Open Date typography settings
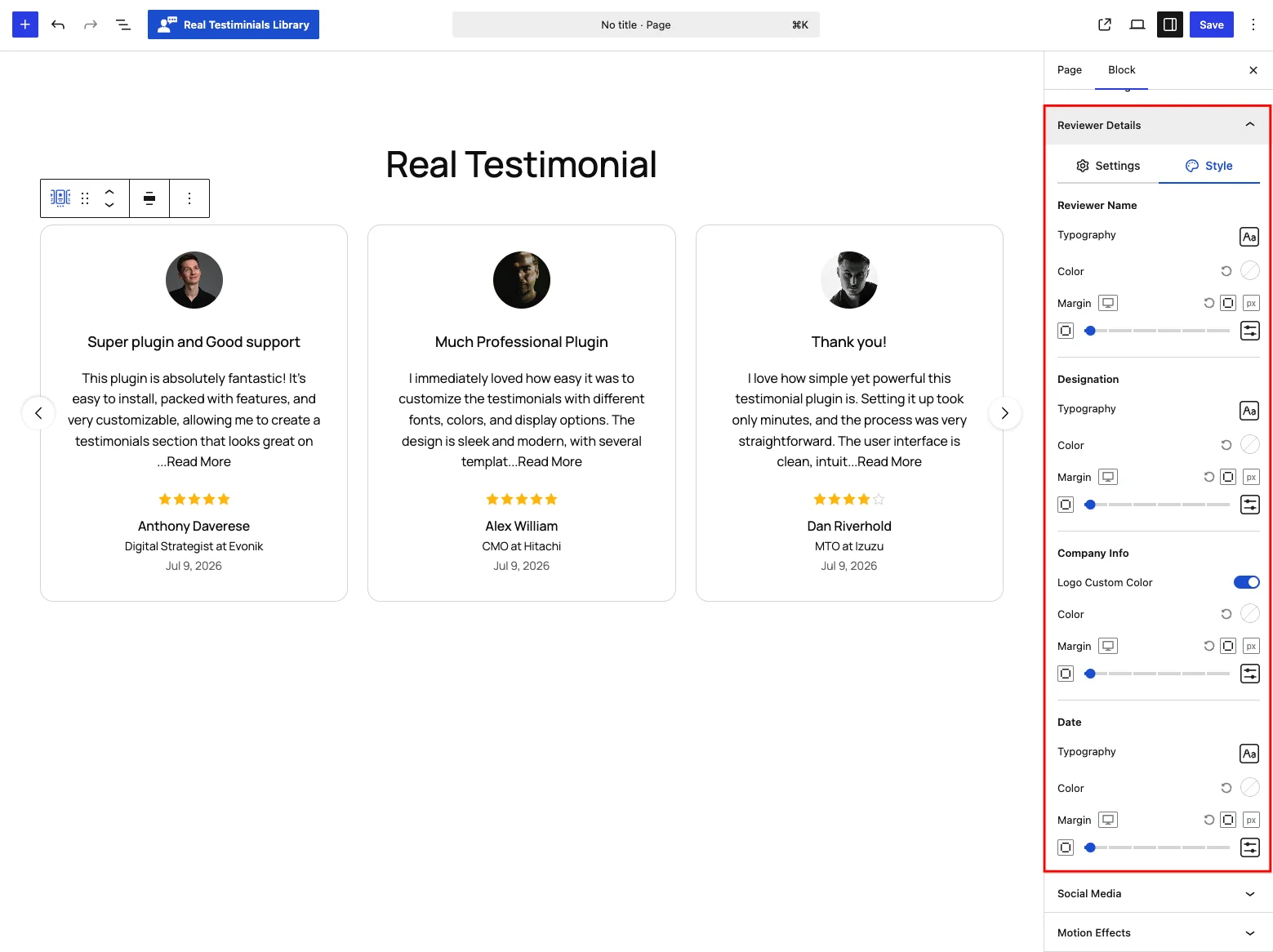 click(1249, 754)
